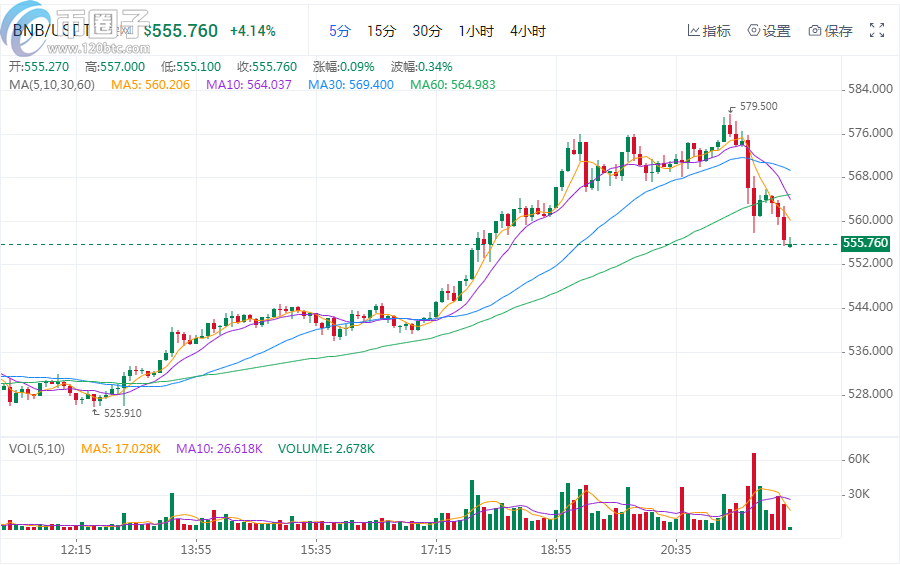Switch to the 15分 timeframe
The height and width of the screenshot is (565, 900).
[x=382, y=31]
